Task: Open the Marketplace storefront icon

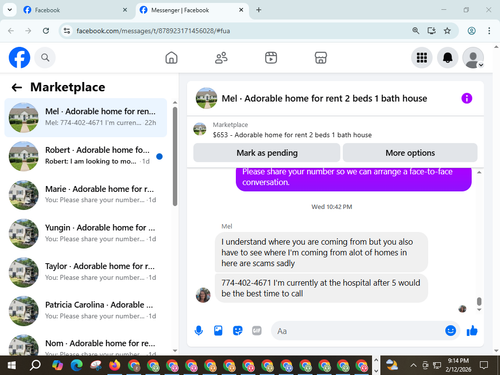Action: [321, 58]
